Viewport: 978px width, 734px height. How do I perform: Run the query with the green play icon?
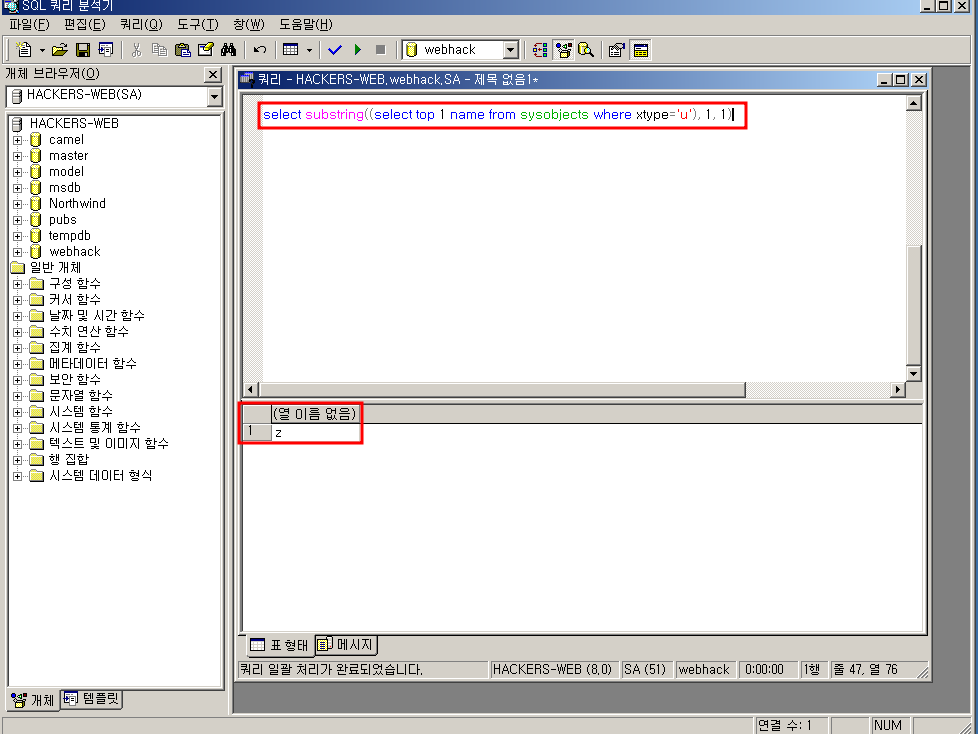click(x=358, y=50)
